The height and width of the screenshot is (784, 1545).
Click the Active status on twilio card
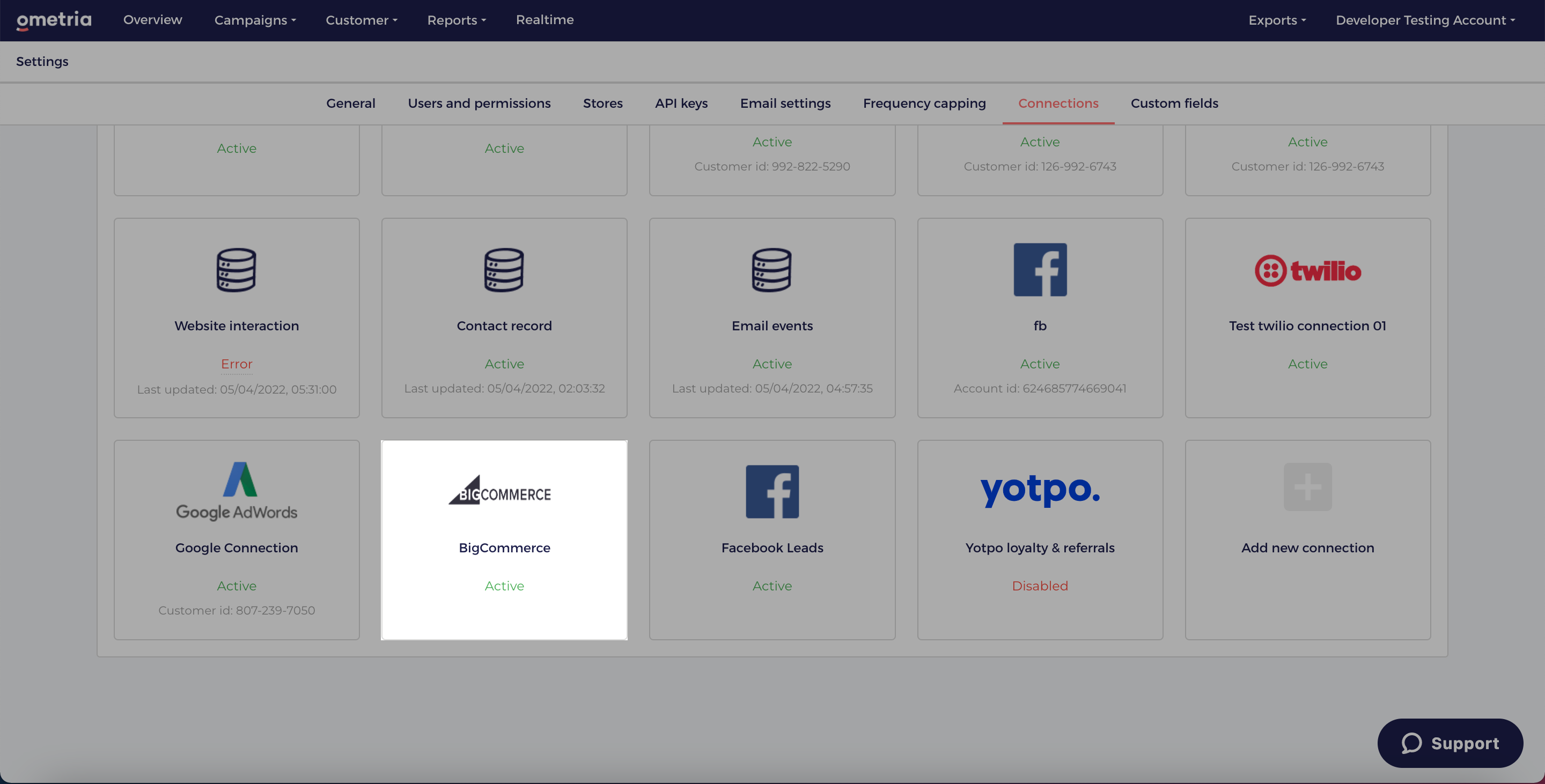coord(1307,364)
